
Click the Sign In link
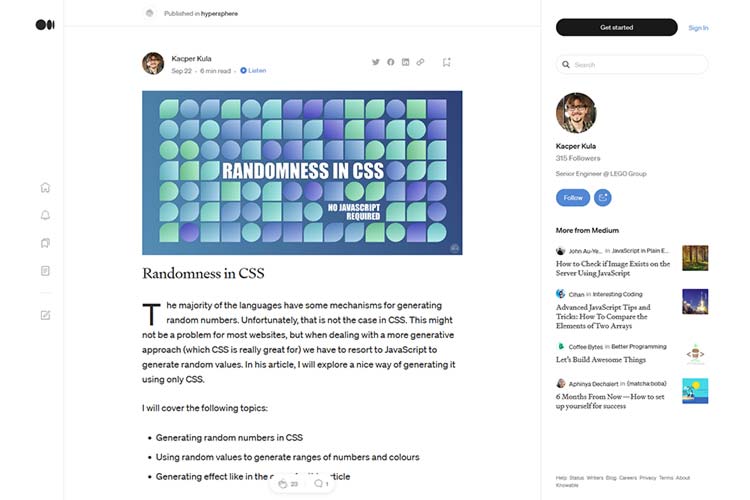point(698,28)
